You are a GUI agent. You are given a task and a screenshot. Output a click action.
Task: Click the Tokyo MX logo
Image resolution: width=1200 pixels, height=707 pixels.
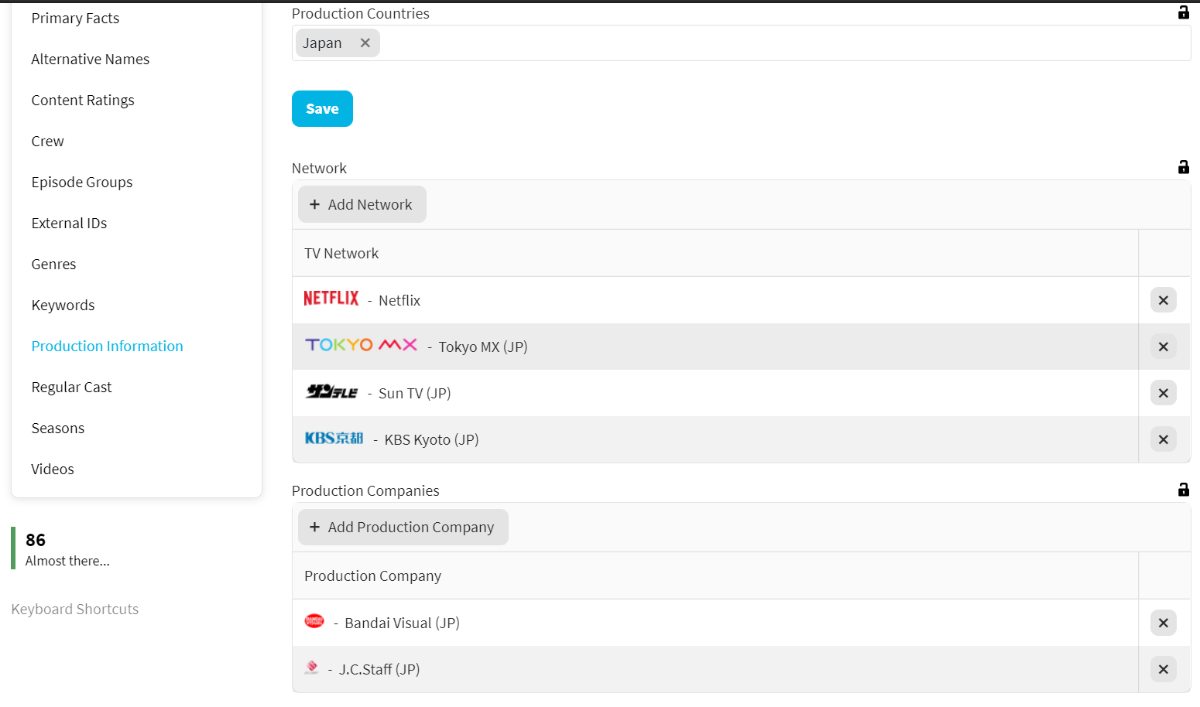[361, 345]
